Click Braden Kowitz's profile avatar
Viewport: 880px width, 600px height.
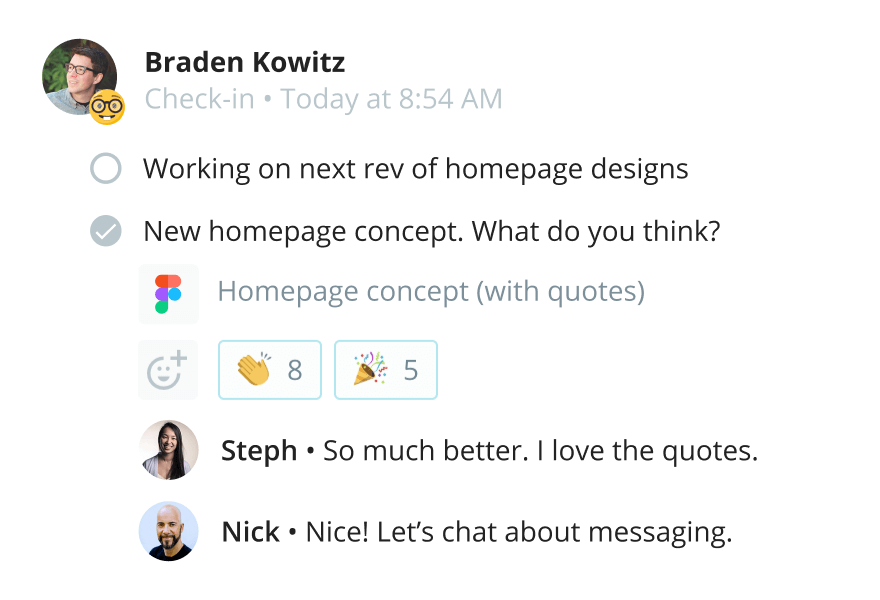click(78, 76)
